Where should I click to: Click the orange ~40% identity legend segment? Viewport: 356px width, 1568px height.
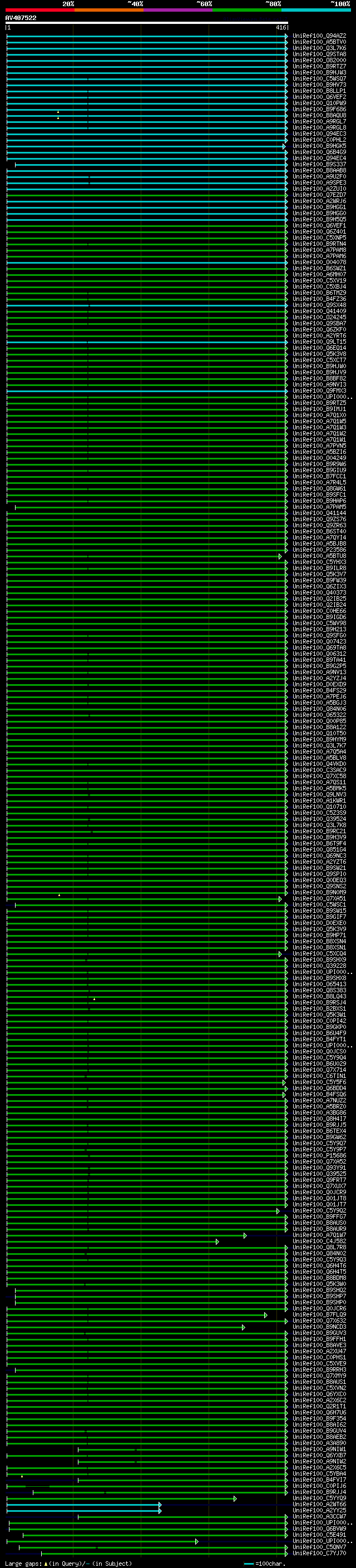point(109,10)
